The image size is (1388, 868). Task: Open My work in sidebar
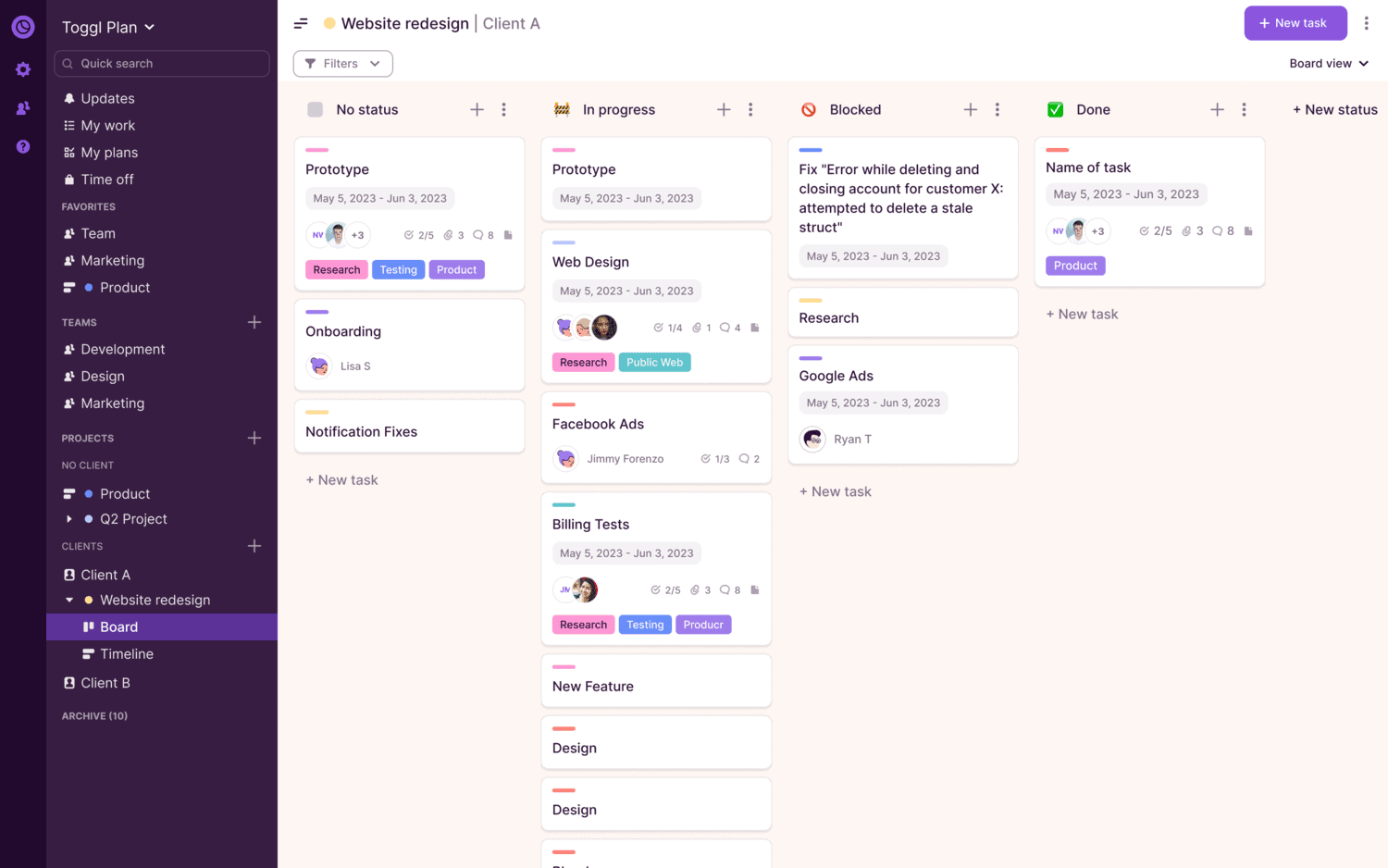pos(107,126)
